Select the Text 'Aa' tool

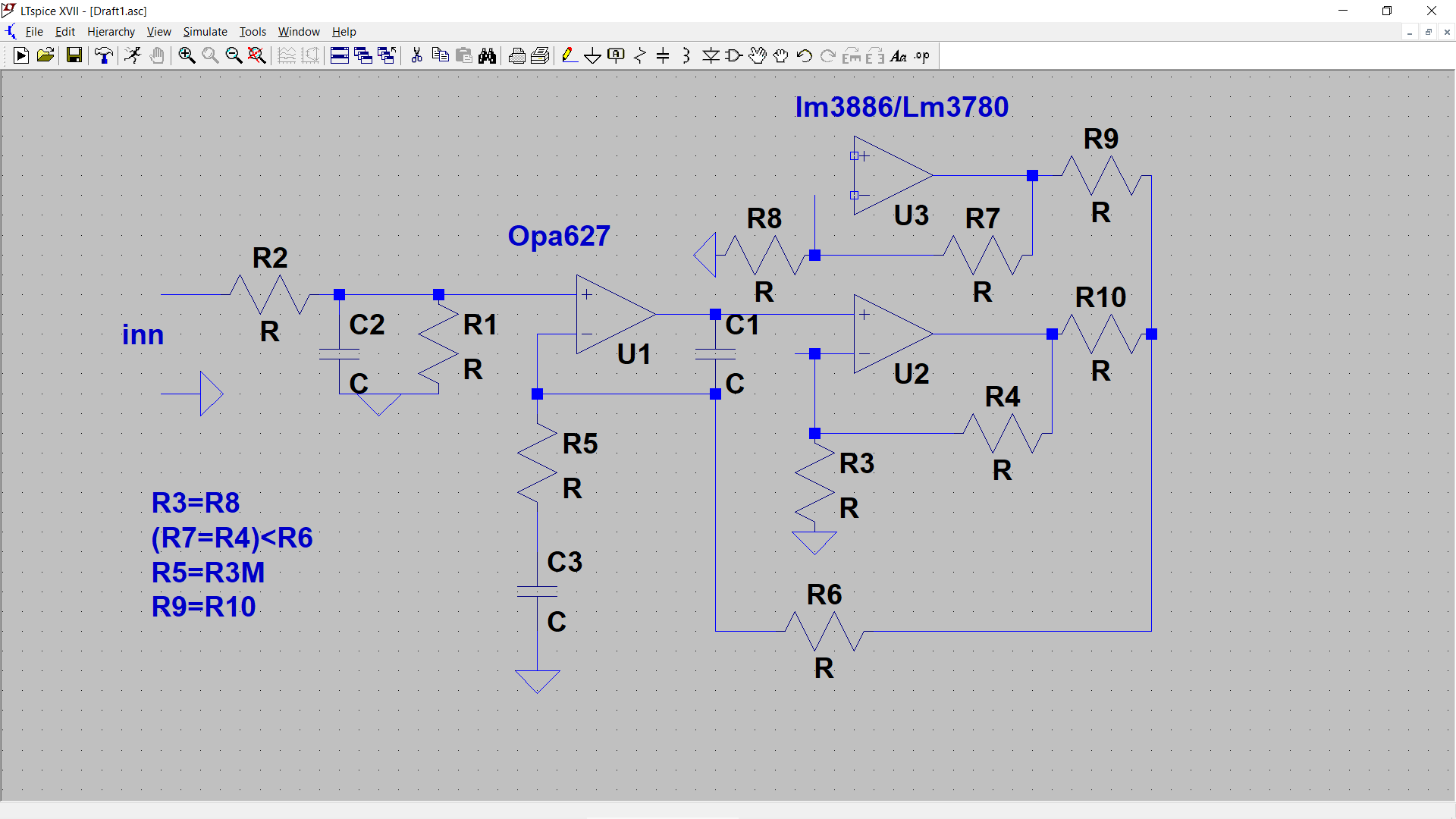899,55
